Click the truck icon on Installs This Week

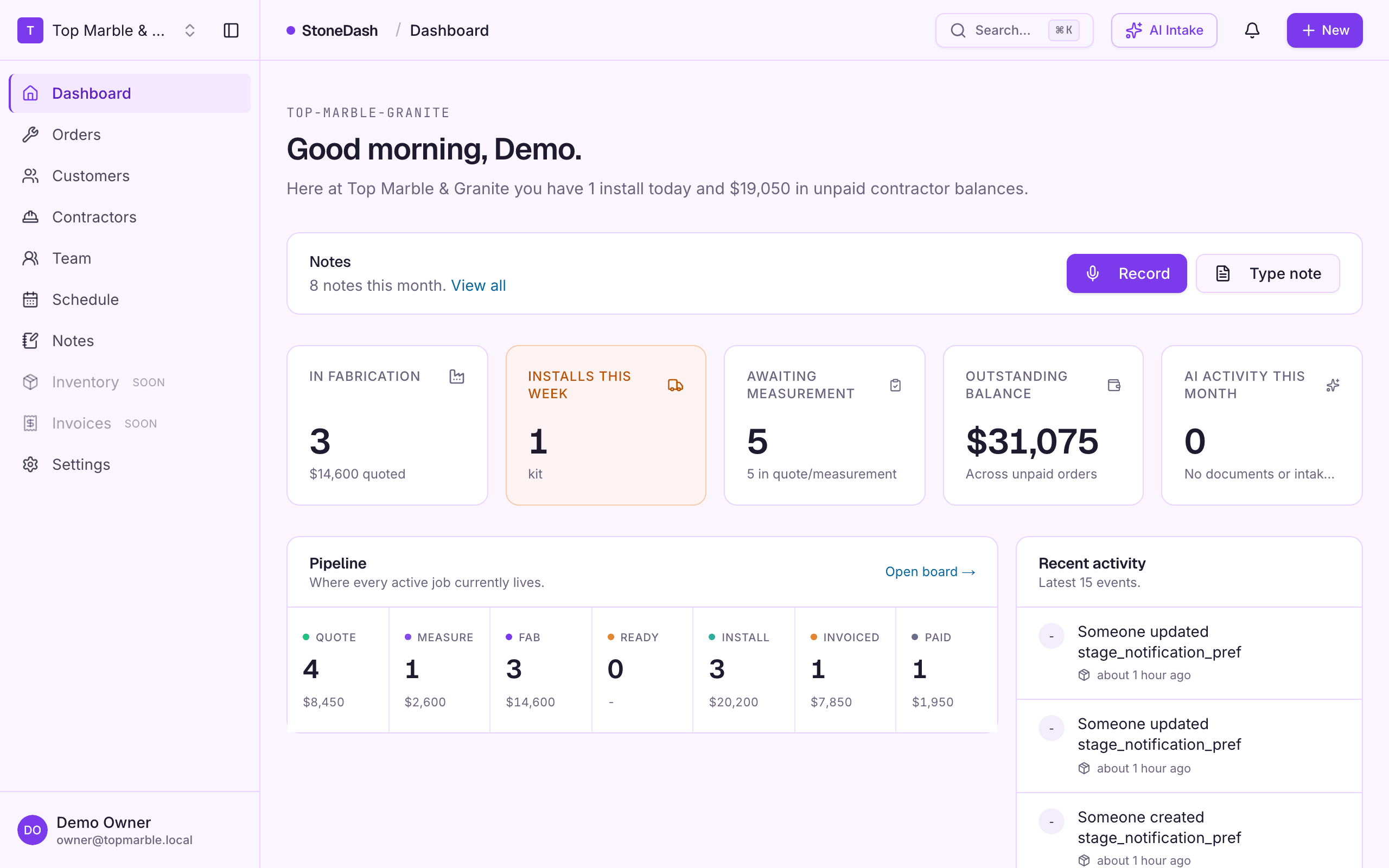(676, 385)
